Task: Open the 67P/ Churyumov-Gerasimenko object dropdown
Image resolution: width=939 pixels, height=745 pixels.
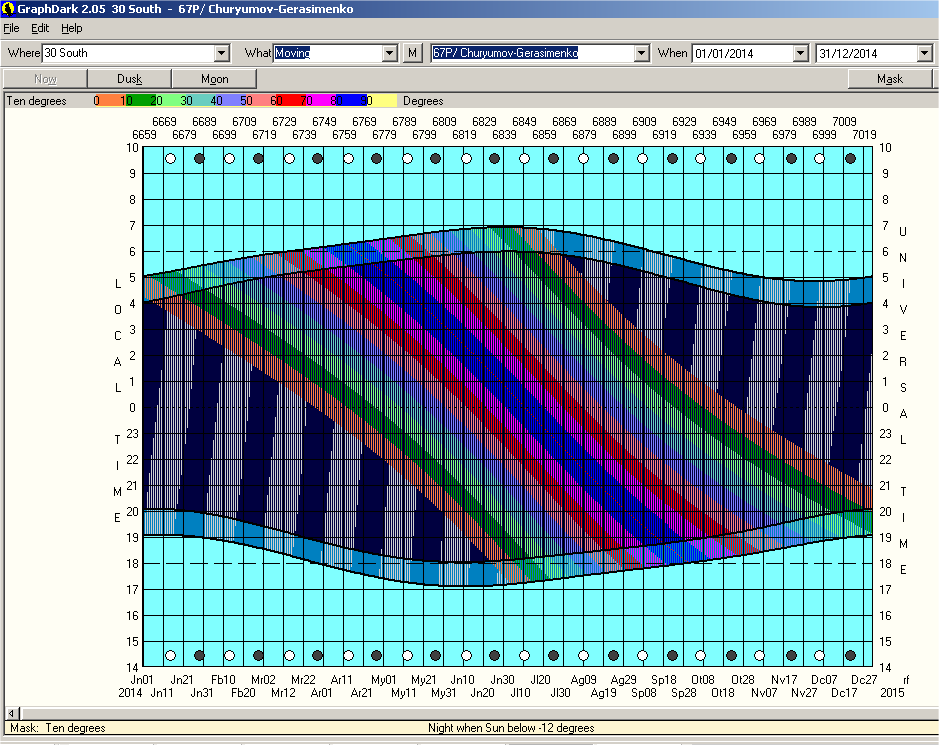Action: [x=641, y=53]
